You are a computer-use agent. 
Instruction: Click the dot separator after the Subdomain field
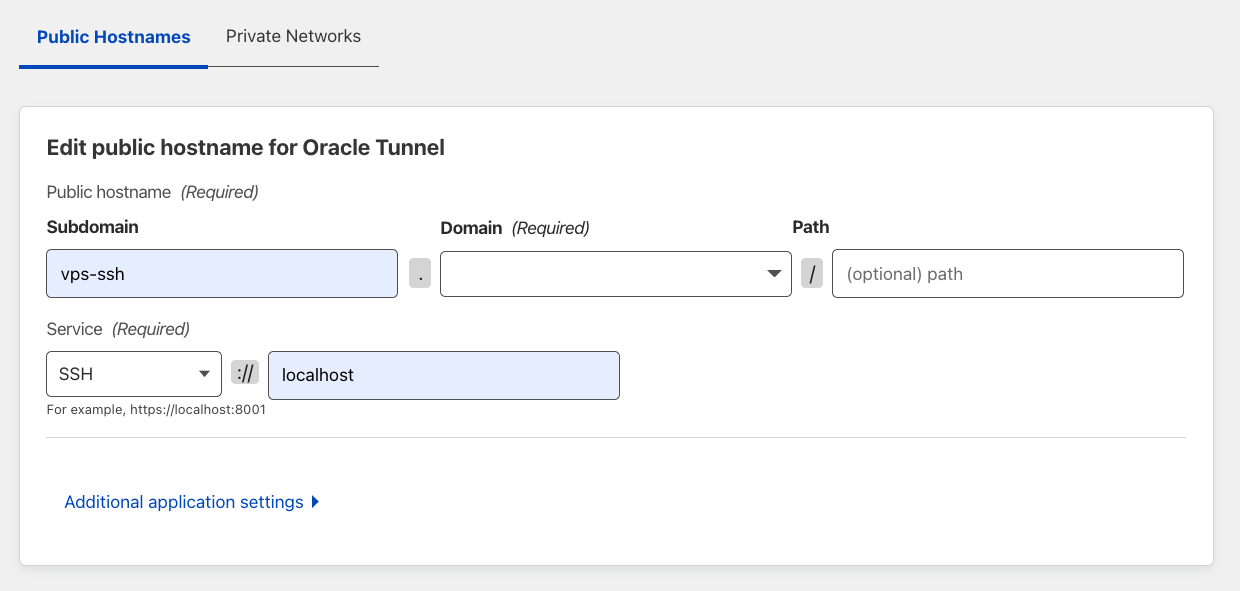pyautogui.click(x=419, y=273)
